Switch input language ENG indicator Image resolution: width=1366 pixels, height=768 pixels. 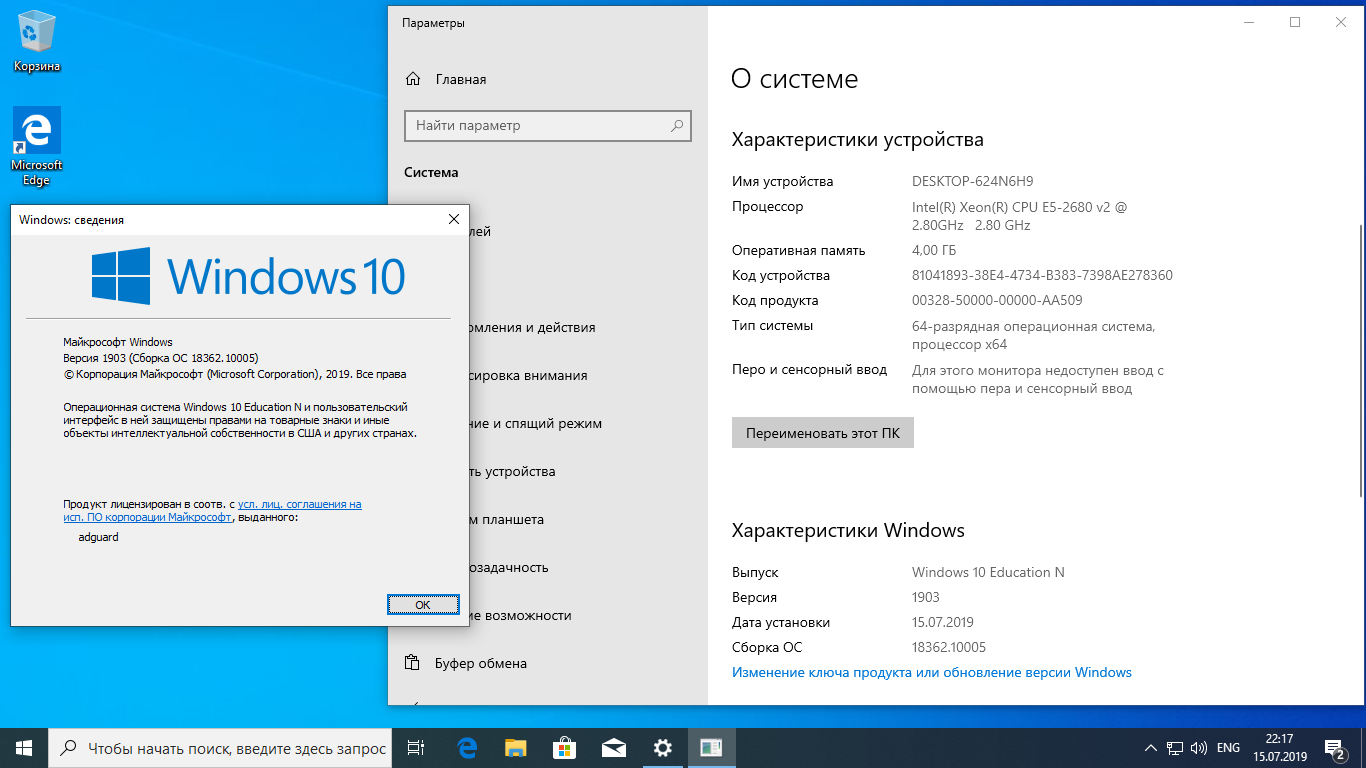(1228, 748)
